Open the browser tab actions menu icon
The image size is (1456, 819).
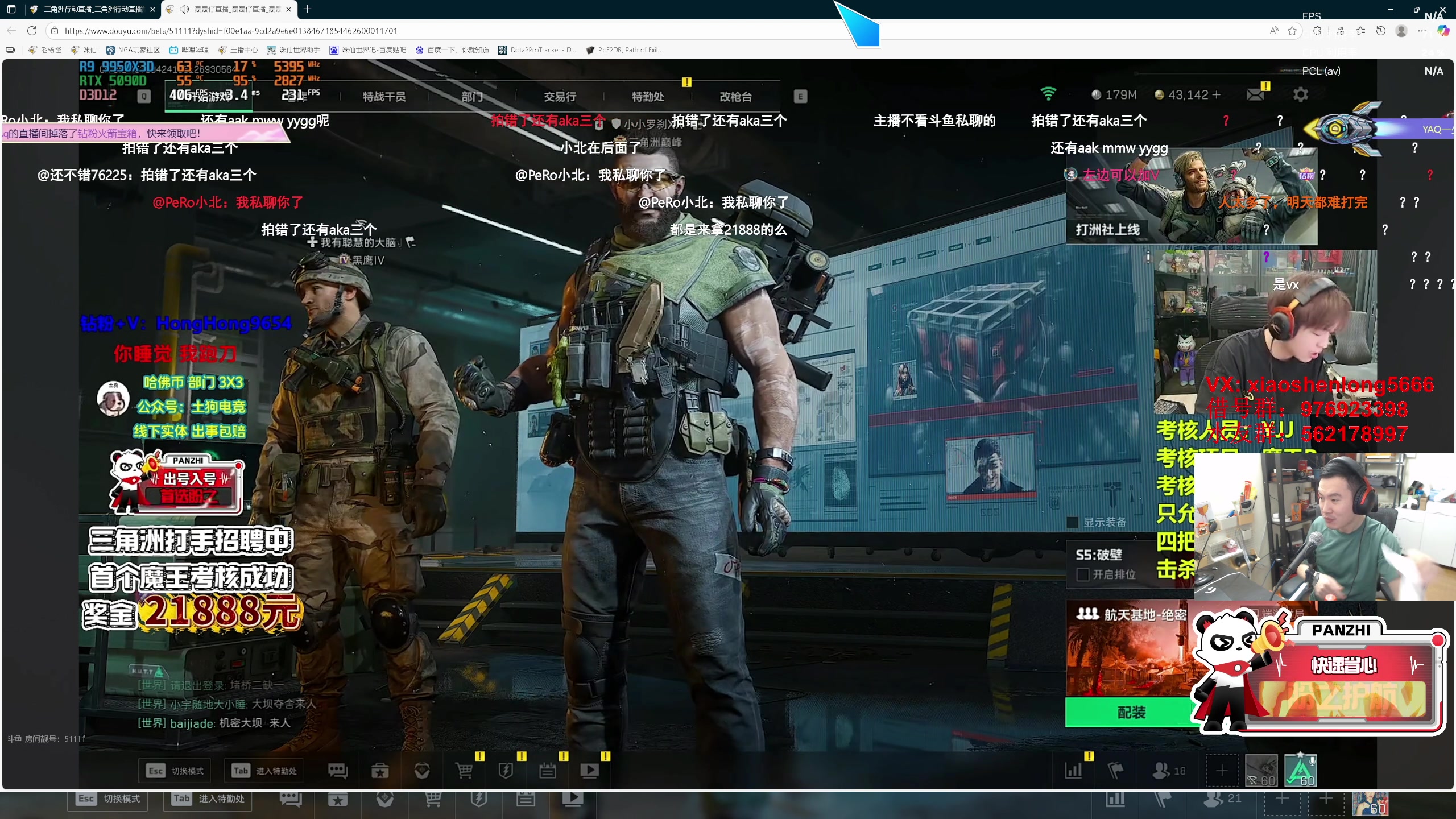click(11, 9)
